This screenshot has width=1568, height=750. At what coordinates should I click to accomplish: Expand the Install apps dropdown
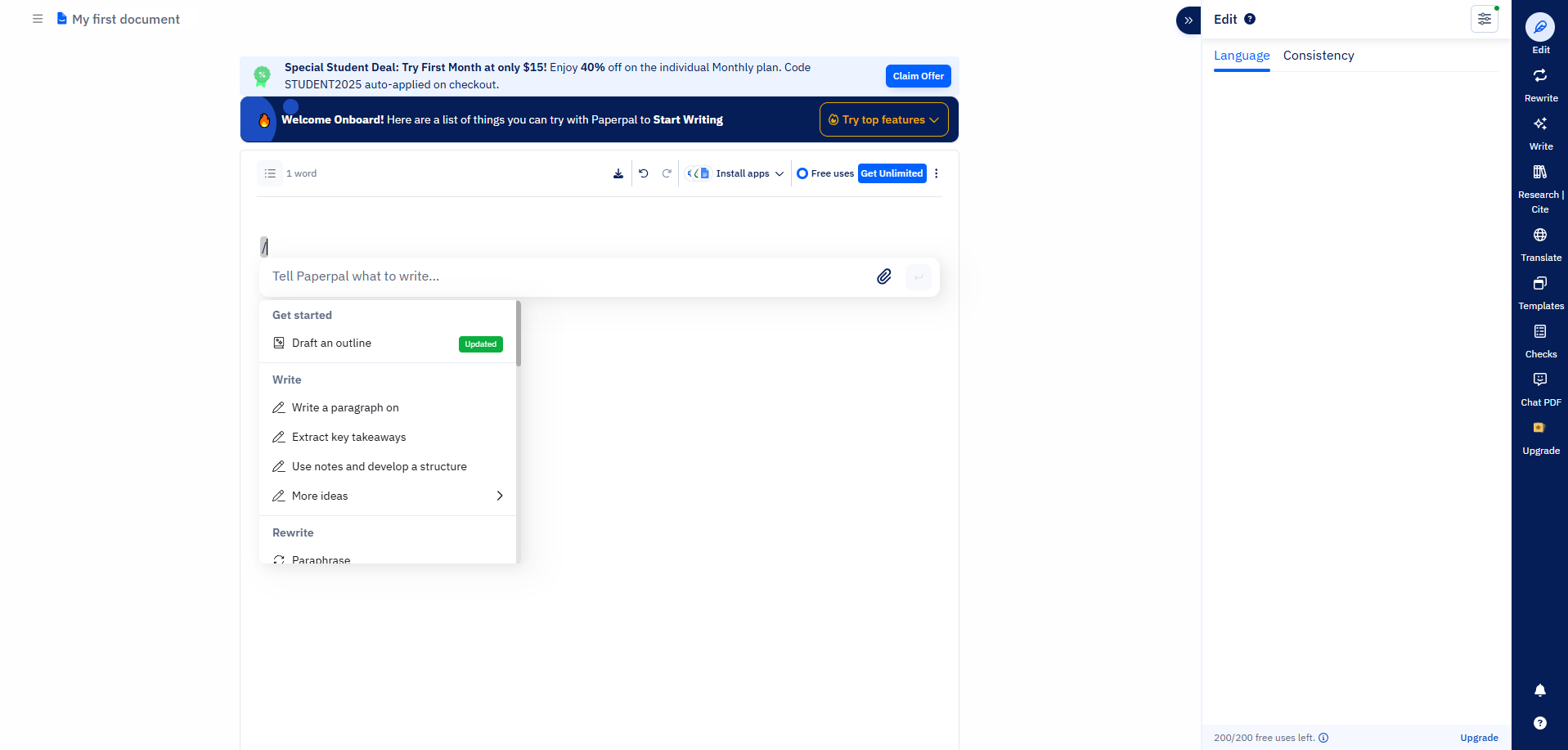(735, 173)
